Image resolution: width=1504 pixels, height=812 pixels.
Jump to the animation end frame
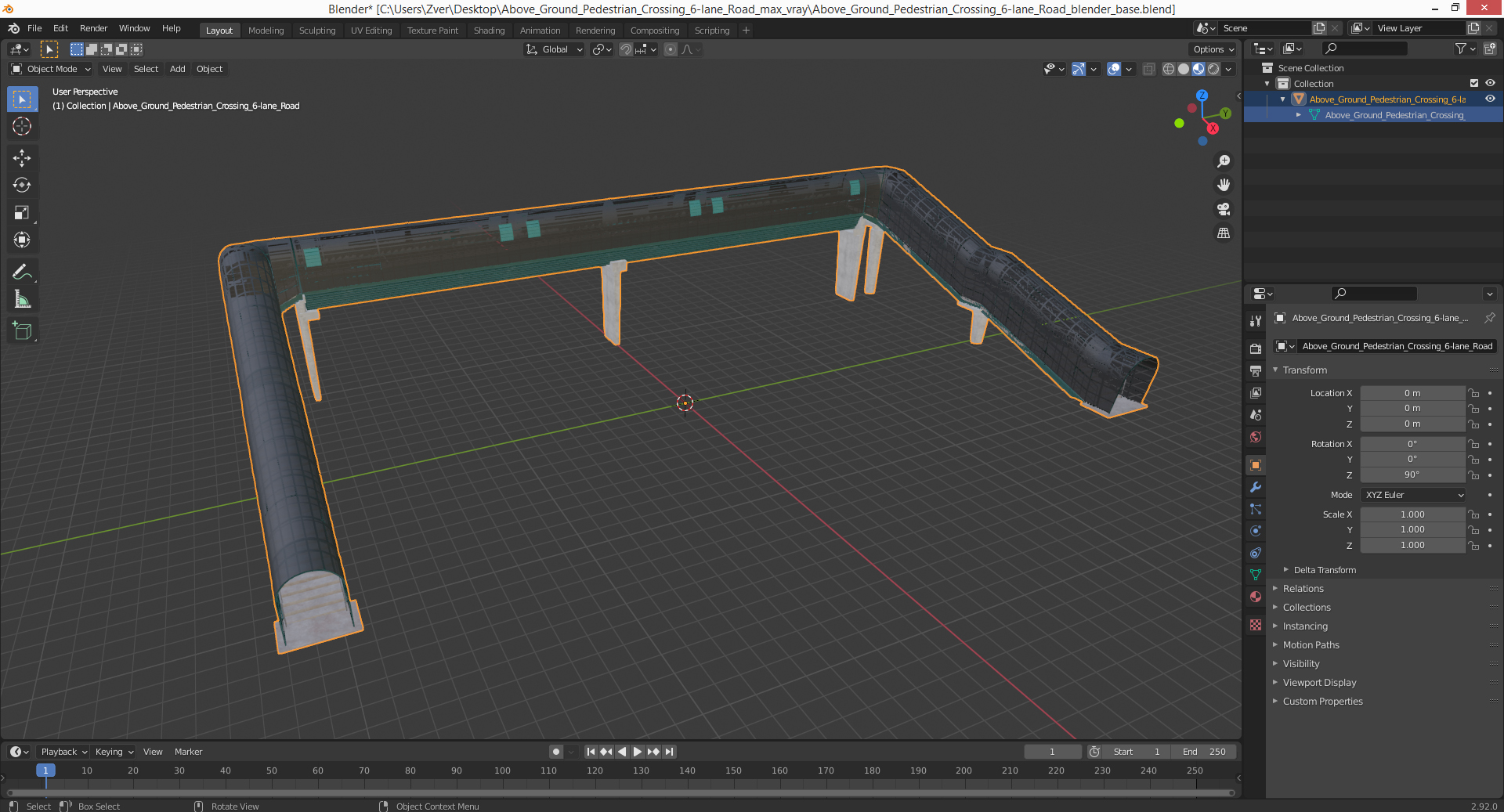669,752
